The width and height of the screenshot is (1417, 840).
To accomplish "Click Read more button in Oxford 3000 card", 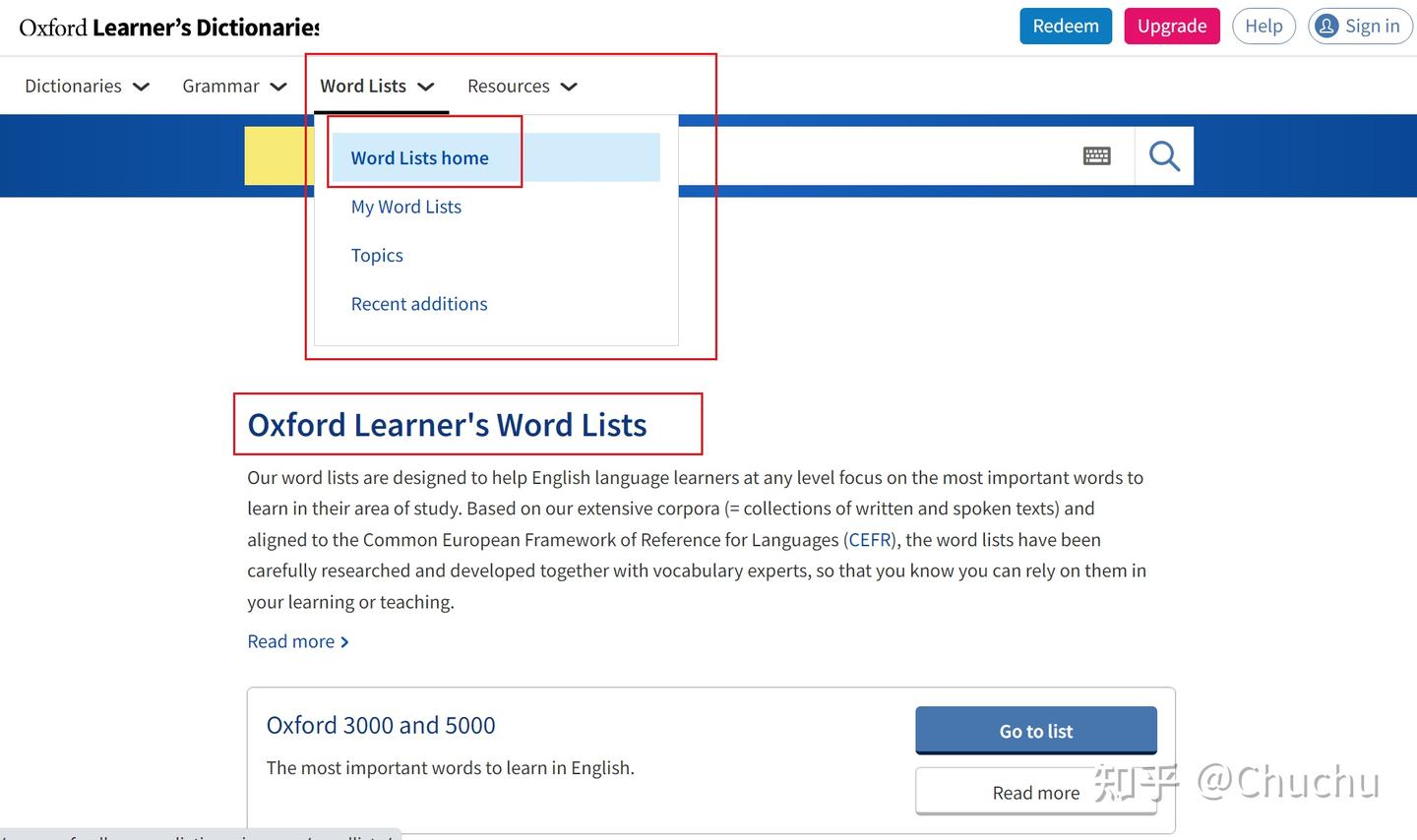I will 1036,793.
